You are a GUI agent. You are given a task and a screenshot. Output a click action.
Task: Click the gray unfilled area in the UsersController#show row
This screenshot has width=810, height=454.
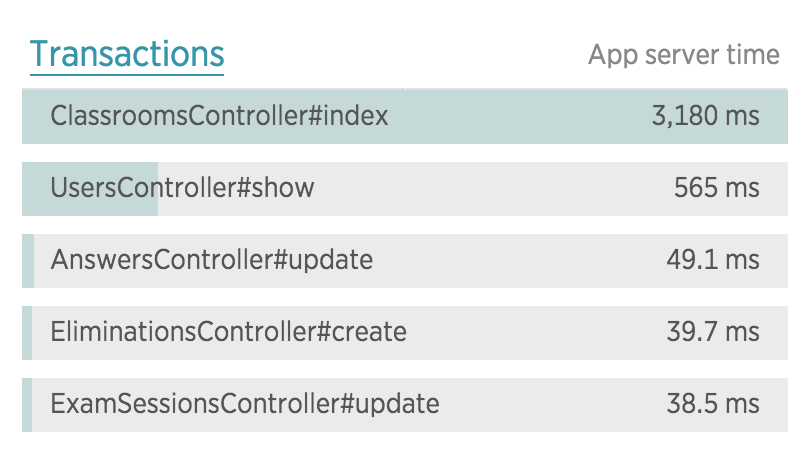[473, 189]
